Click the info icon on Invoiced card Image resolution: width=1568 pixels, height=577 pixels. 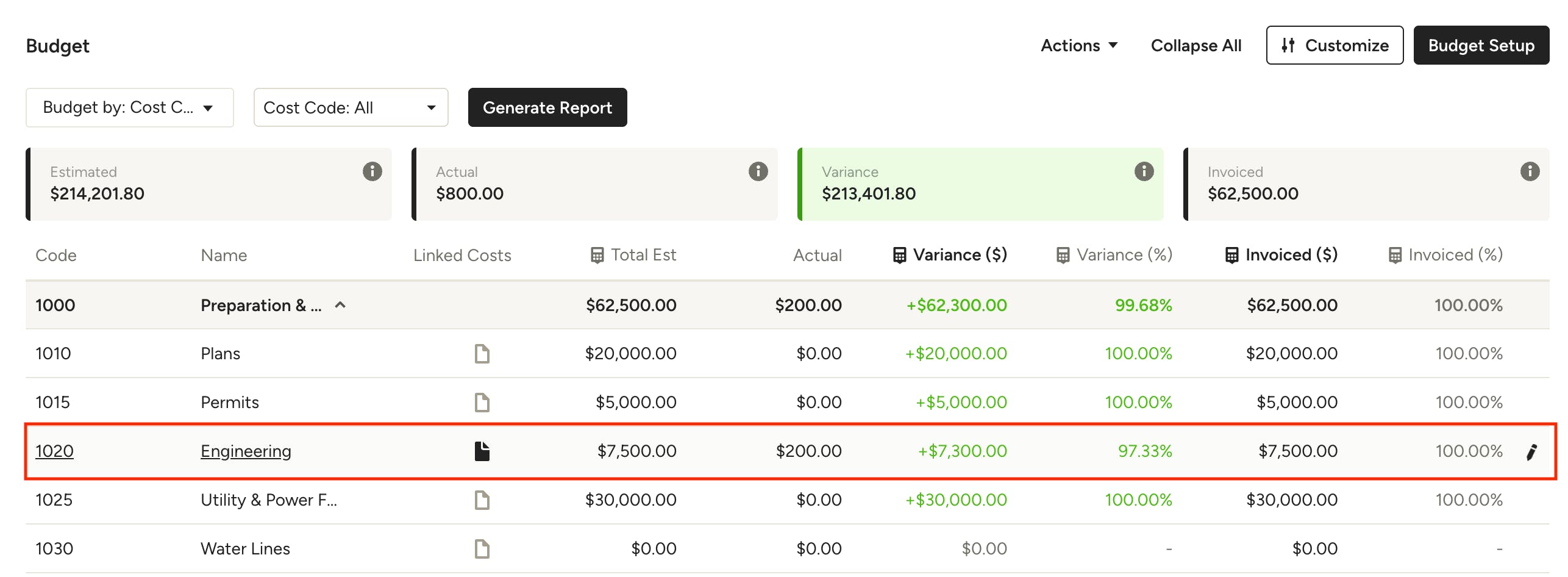coord(1529,171)
